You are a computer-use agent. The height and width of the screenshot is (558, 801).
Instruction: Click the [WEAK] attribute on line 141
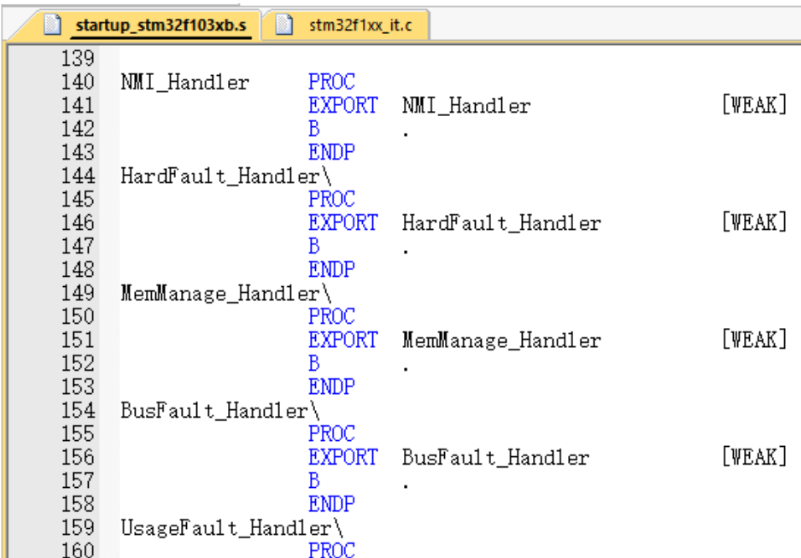[754, 106]
